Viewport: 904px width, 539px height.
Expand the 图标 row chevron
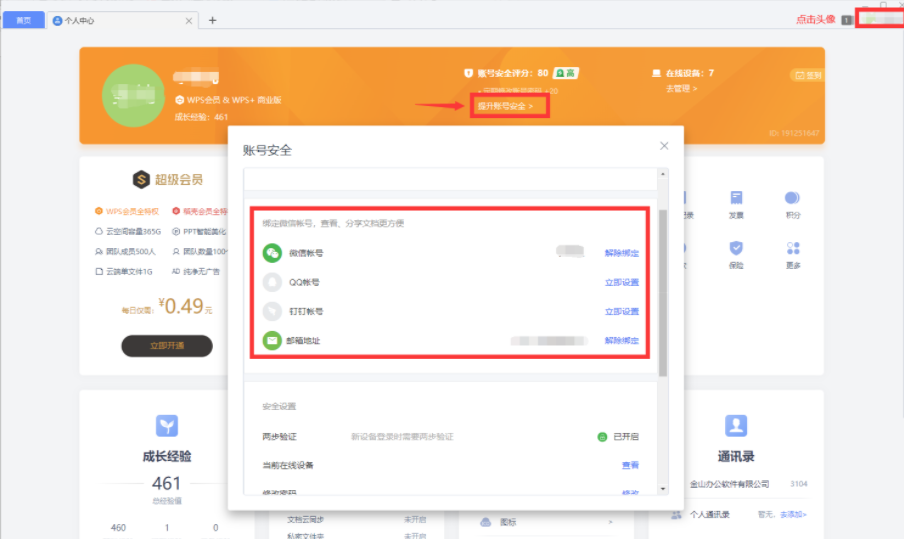click(611, 522)
